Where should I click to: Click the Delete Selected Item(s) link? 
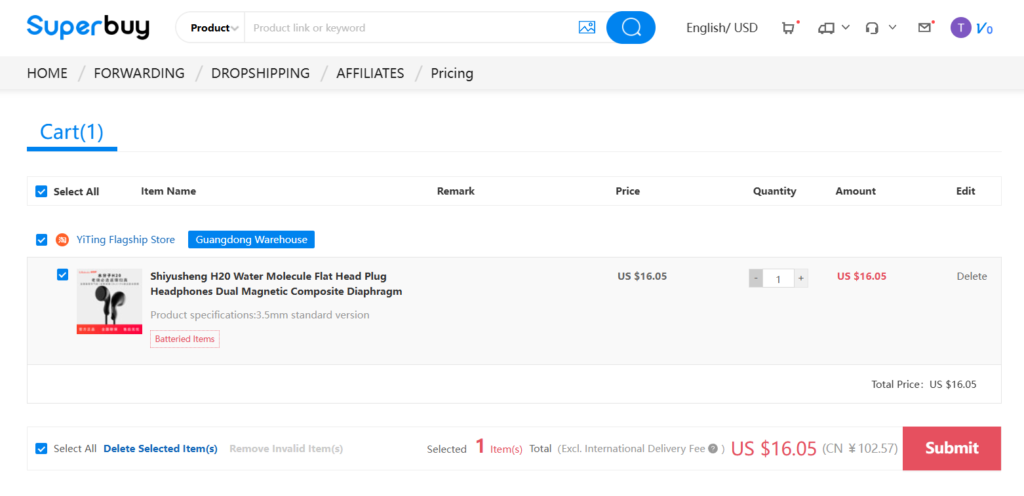coord(160,449)
